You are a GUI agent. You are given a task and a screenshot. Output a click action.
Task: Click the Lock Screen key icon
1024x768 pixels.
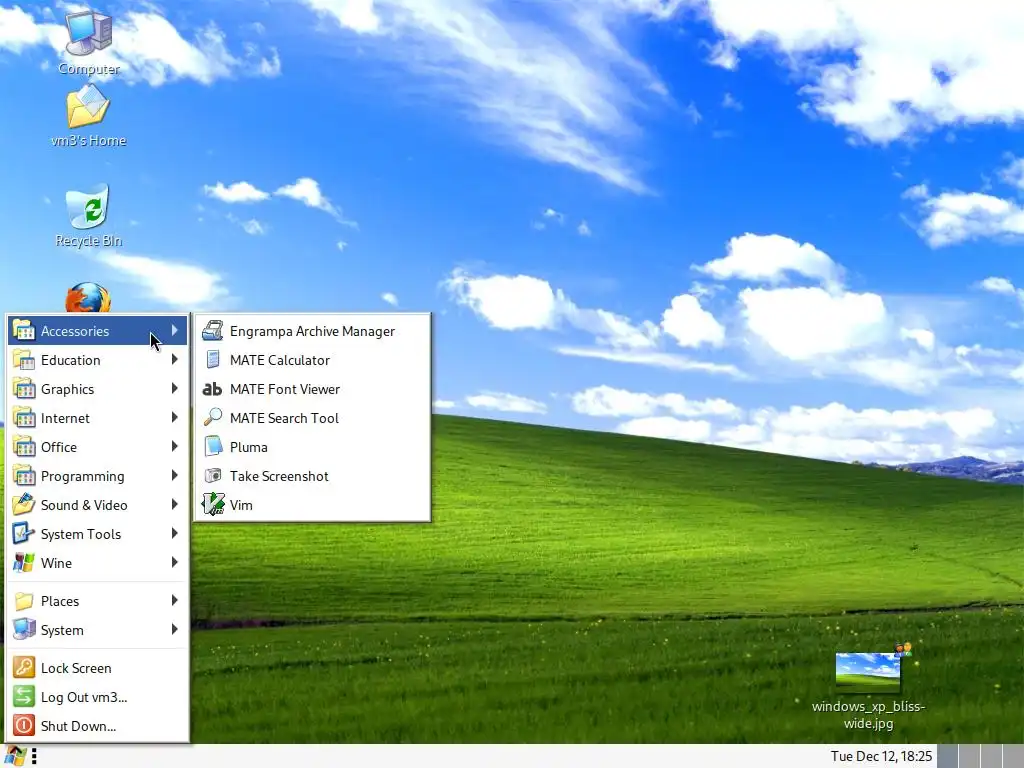pyautogui.click(x=24, y=667)
